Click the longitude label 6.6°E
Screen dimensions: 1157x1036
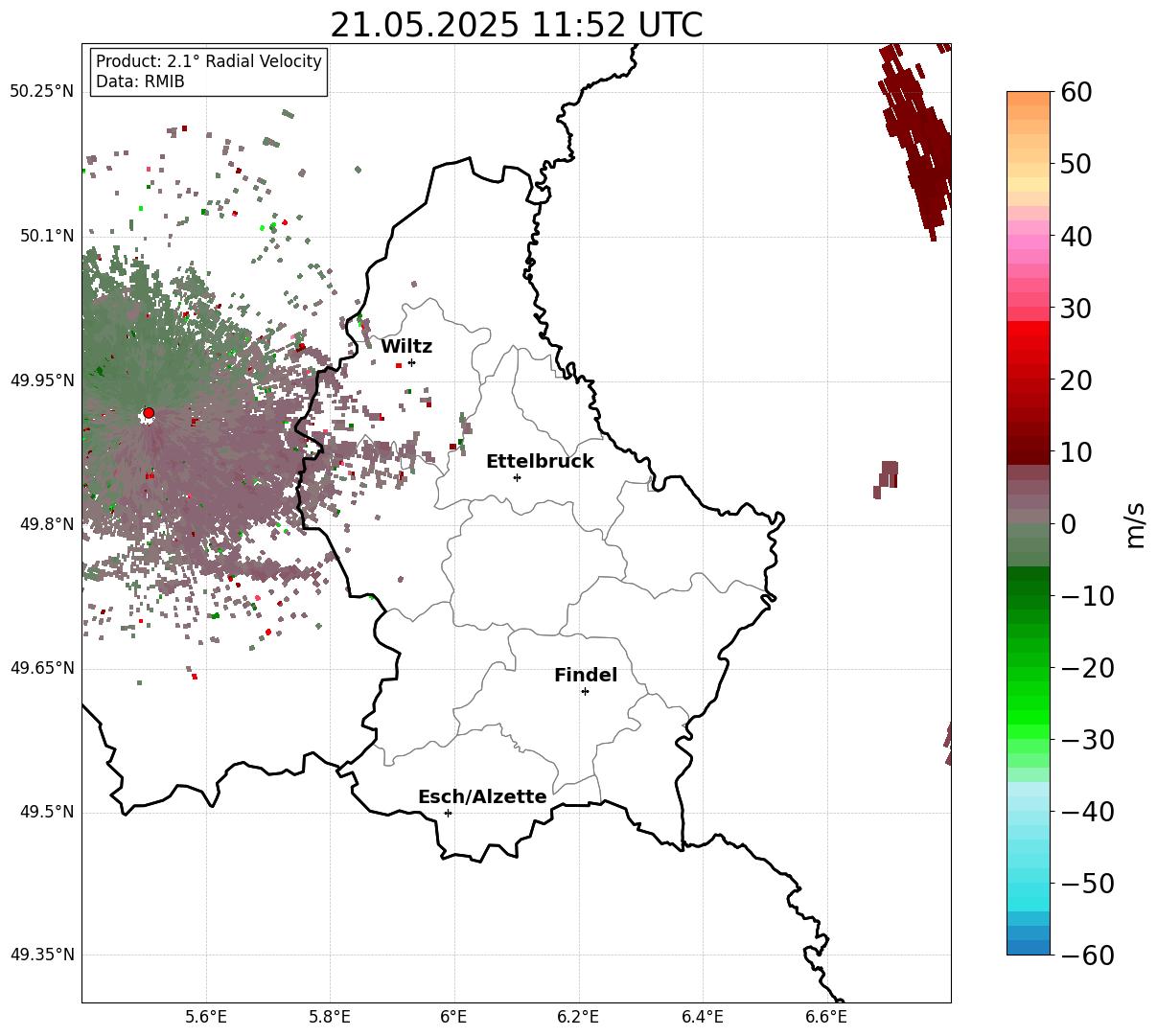tap(826, 1018)
